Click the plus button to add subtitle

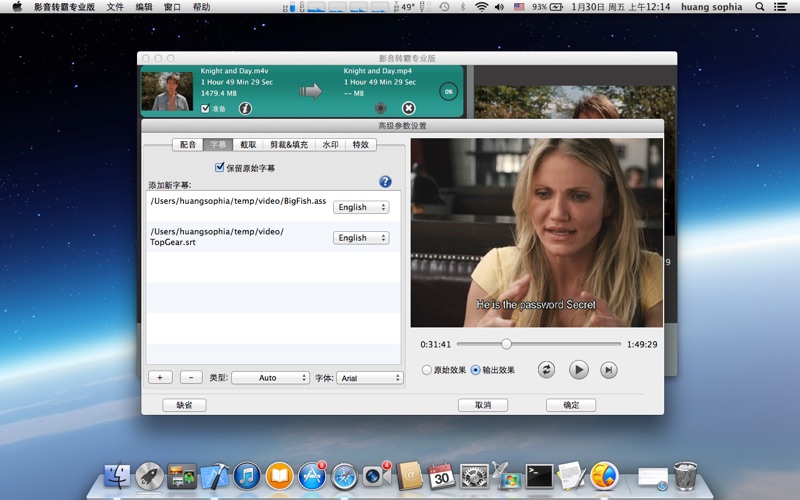point(159,377)
